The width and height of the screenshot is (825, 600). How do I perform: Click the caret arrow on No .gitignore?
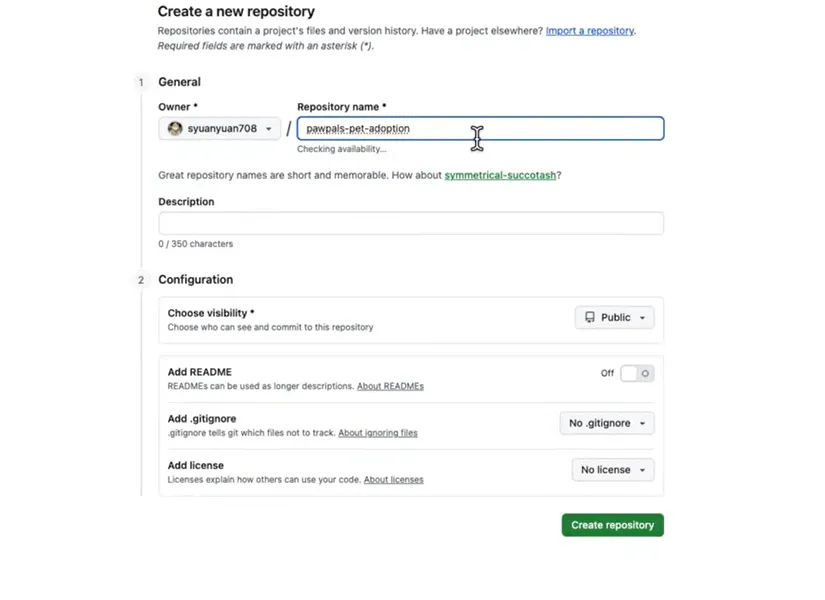[642, 424]
